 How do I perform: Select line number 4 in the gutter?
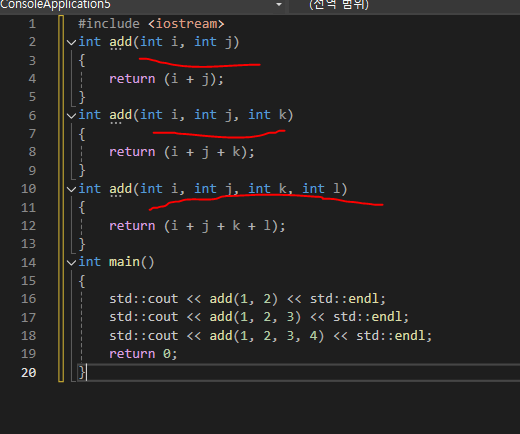32,79
